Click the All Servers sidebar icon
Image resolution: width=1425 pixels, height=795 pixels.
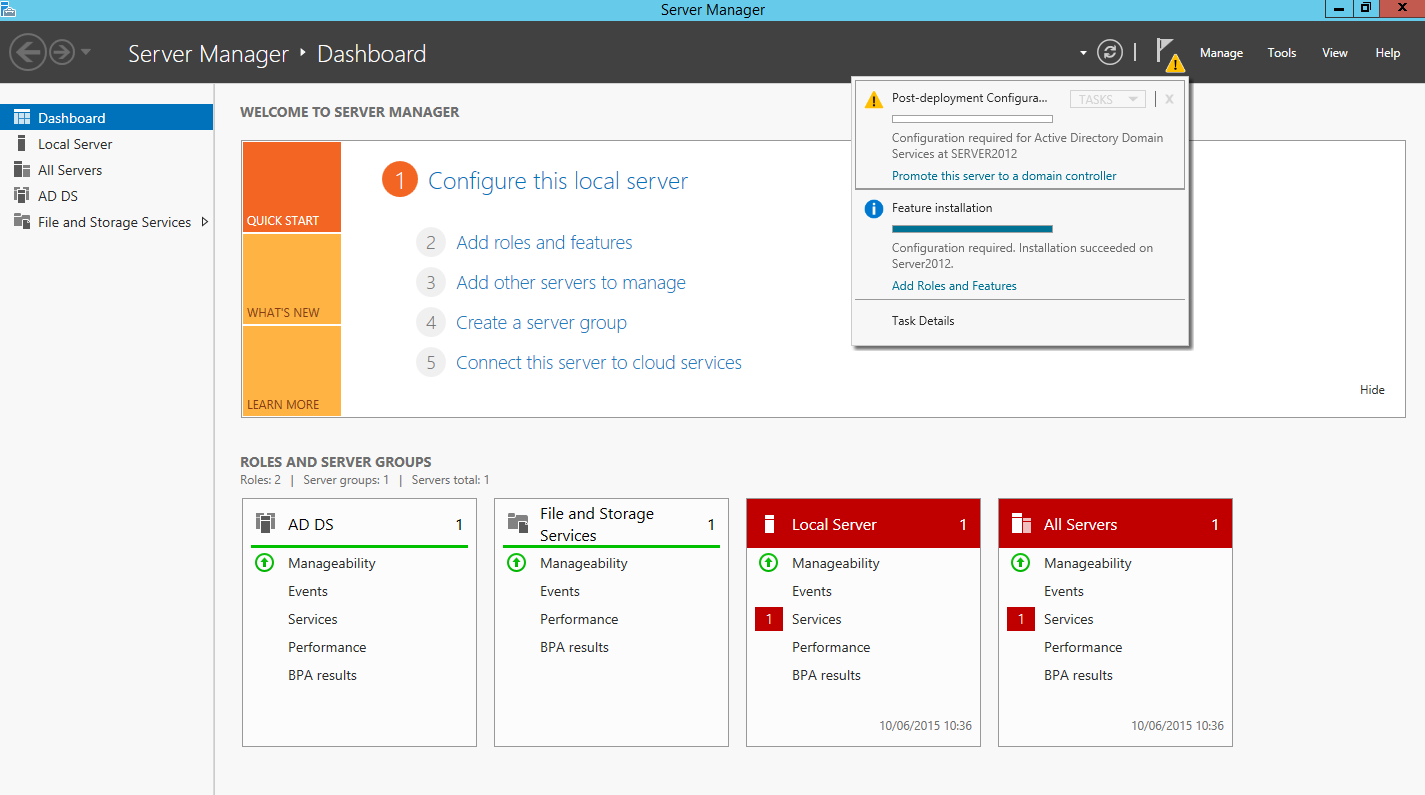point(22,170)
